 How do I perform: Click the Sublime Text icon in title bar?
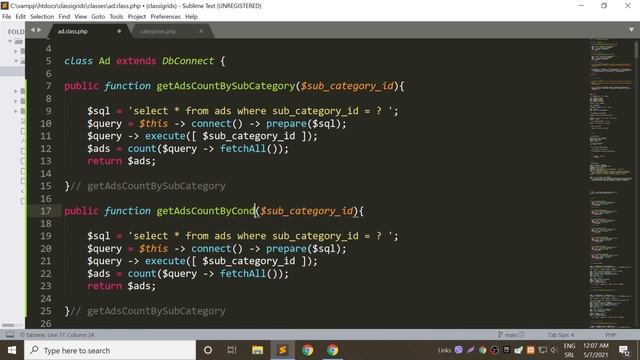click(5, 6)
